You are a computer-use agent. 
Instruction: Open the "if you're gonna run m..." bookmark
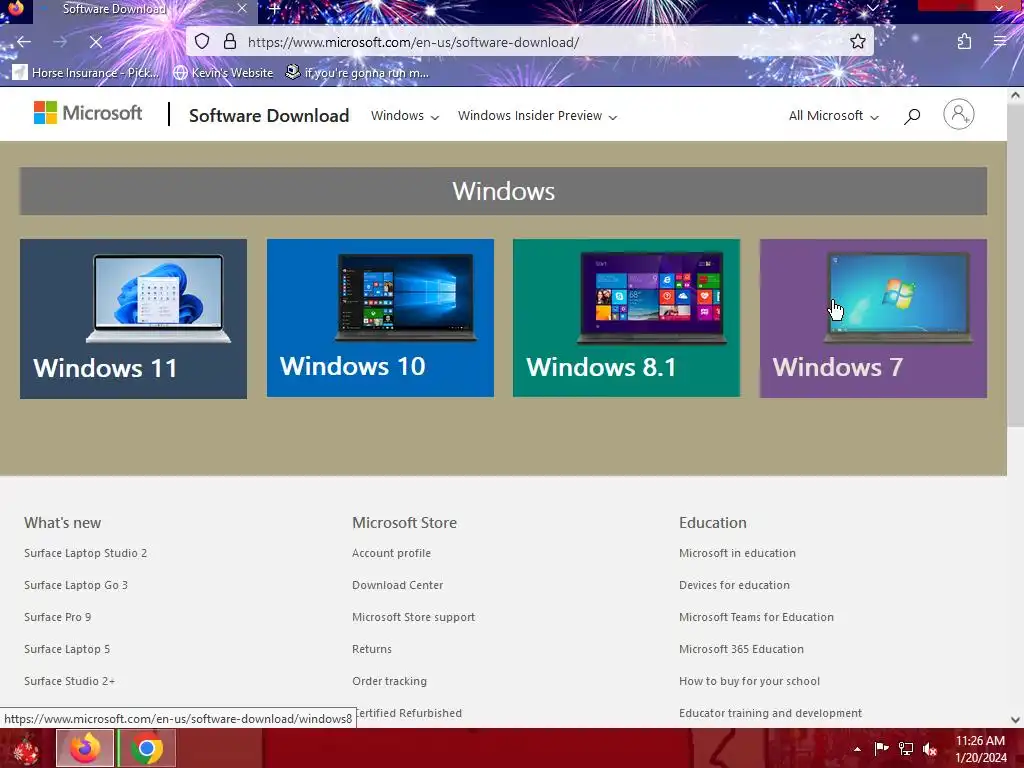point(358,72)
